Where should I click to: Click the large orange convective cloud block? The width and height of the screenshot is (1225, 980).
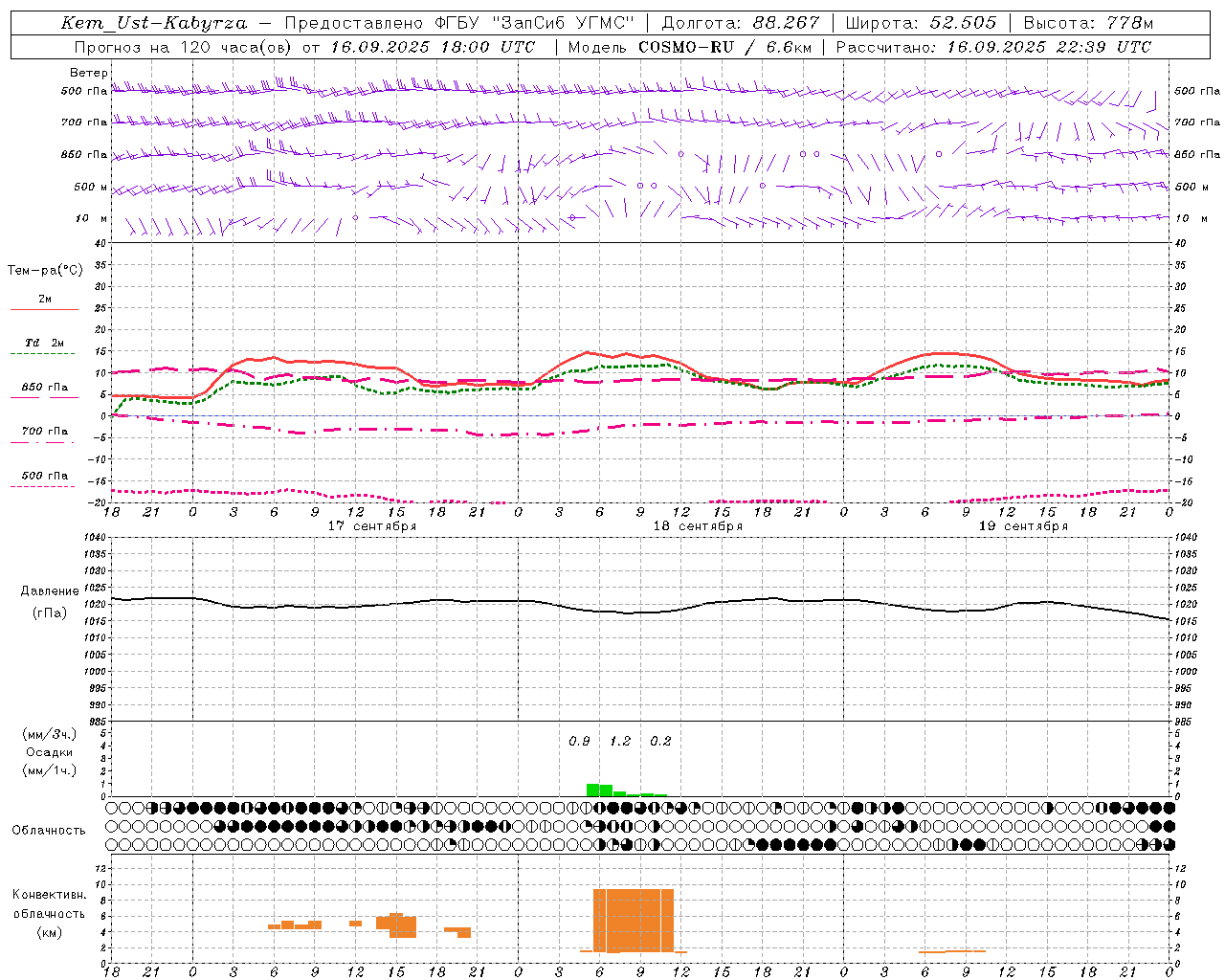[634, 921]
